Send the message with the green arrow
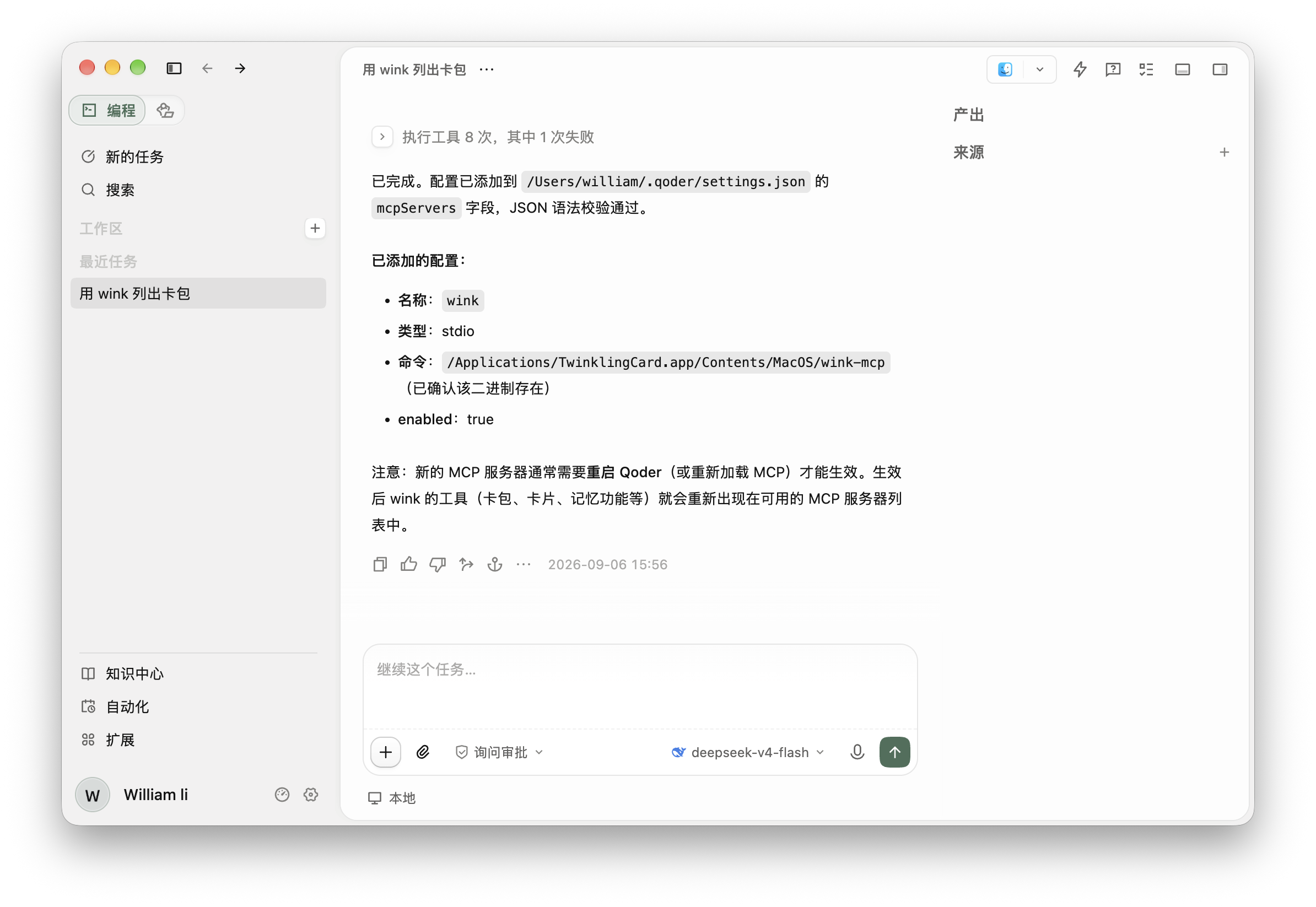Viewport: 1316px width, 907px height. tap(895, 752)
